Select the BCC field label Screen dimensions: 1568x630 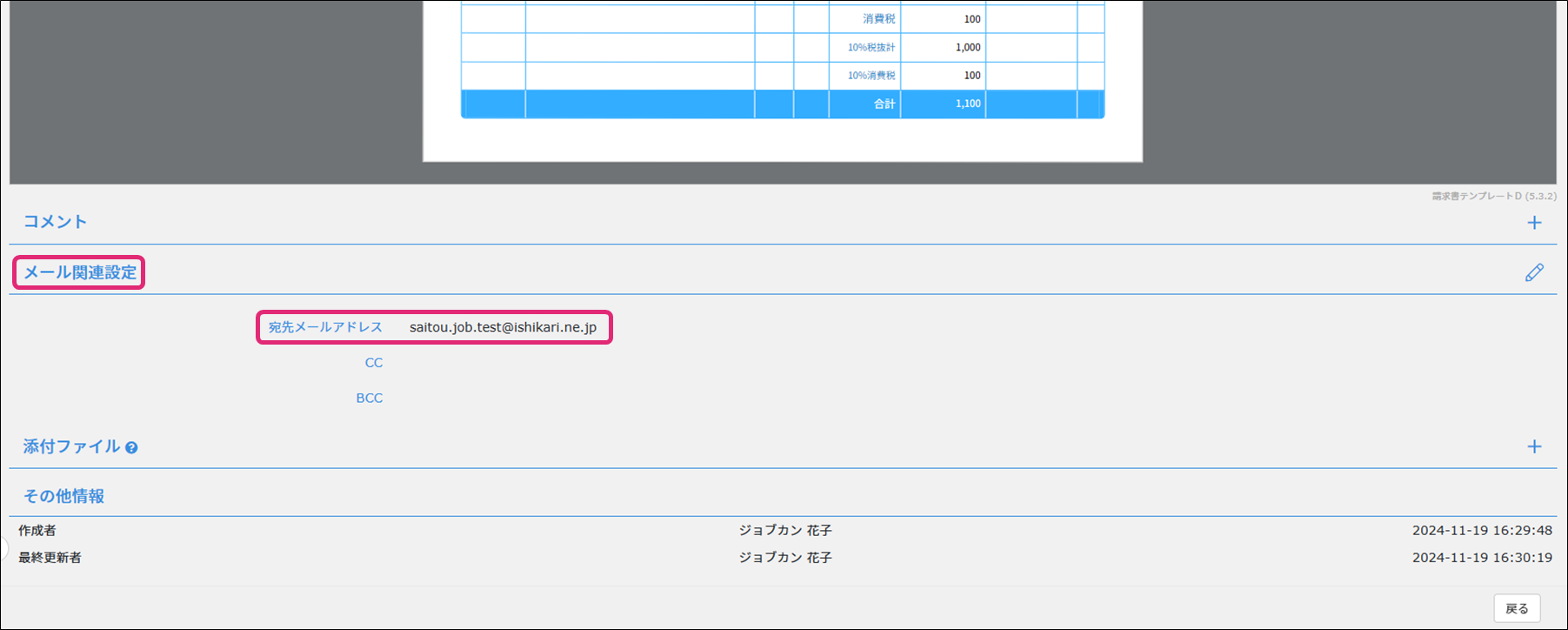point(369,398)
